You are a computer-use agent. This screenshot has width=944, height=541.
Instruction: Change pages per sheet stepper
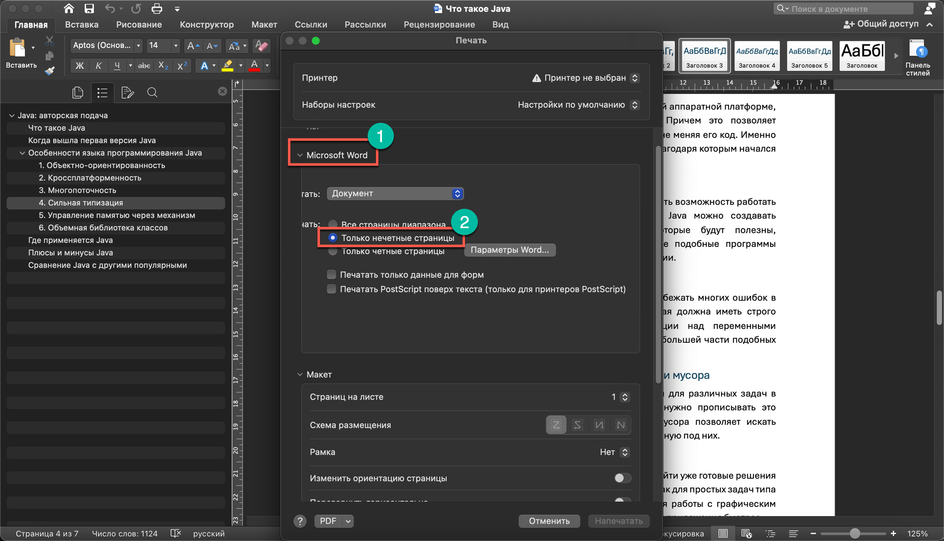[x=624, y=397]
